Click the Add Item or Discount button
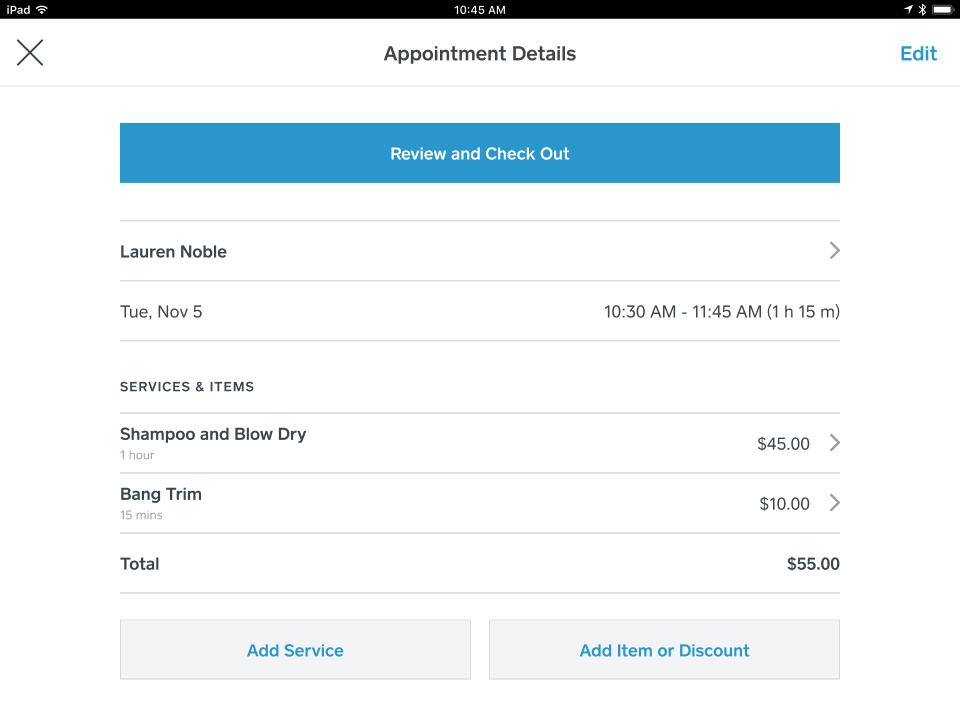The image size is (960, 720). point(664,650)
